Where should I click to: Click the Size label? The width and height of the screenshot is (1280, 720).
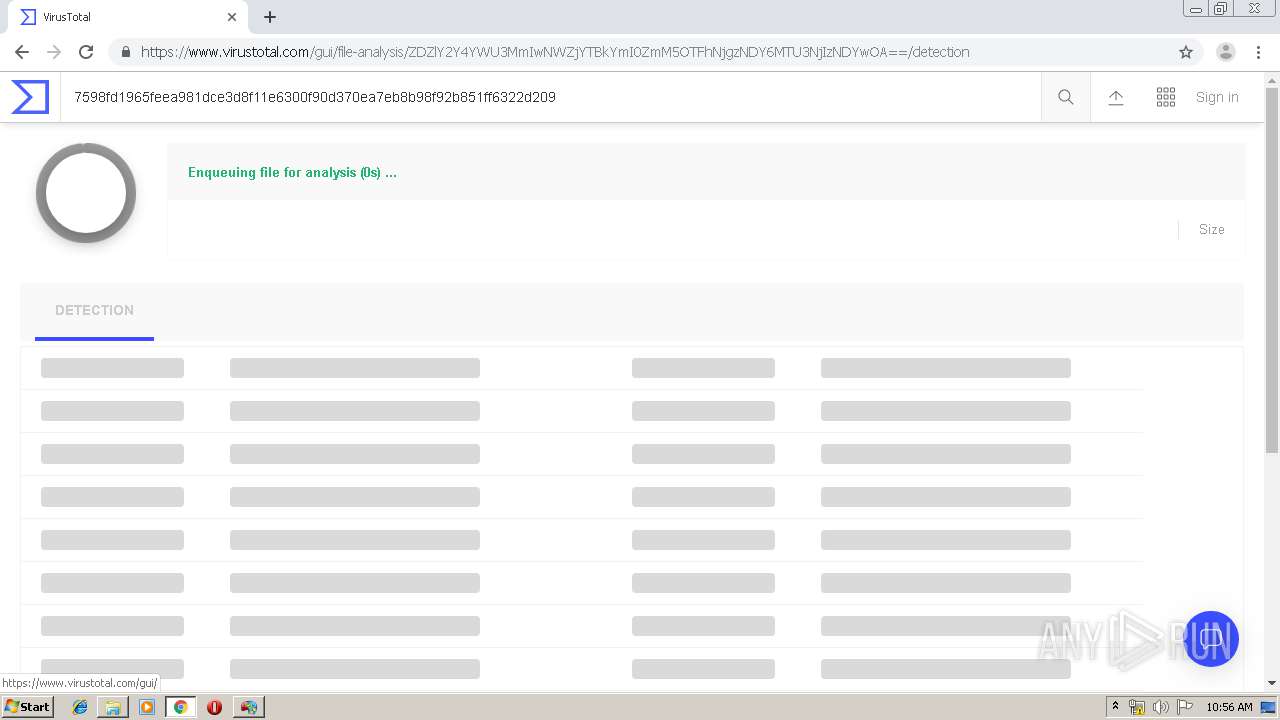1212,229
